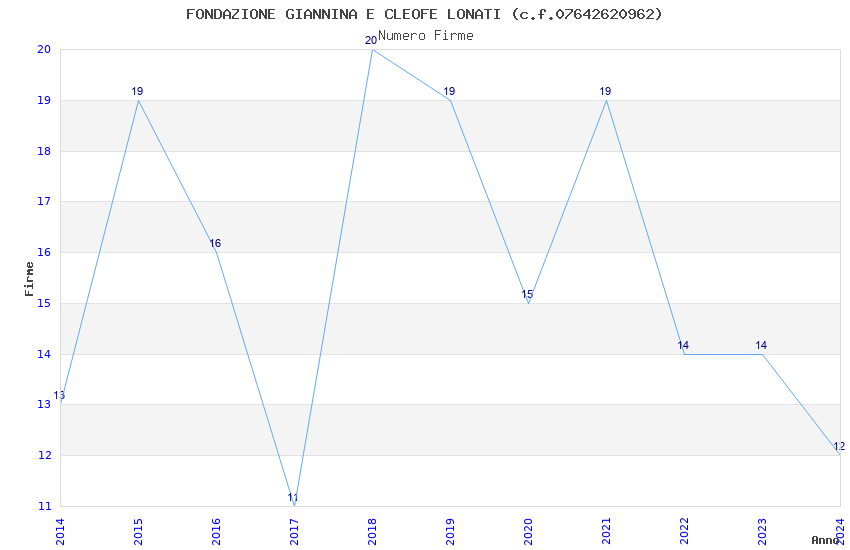Click the data label 16 for 2016
Screen dimensions: 850x550
(215, 243)
